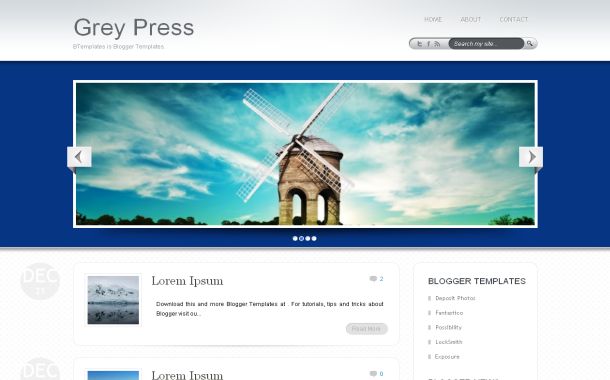Select the third slider dot
Image resolution: width=610 pixels, height=380 pixels.
[308, 238]
